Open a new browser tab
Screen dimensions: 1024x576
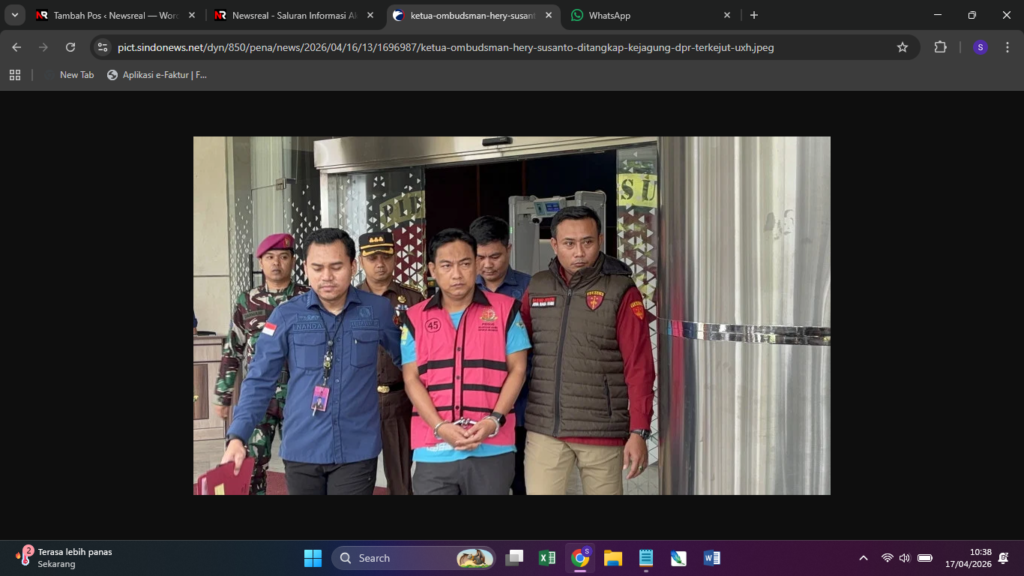click(x=754, y=15)
